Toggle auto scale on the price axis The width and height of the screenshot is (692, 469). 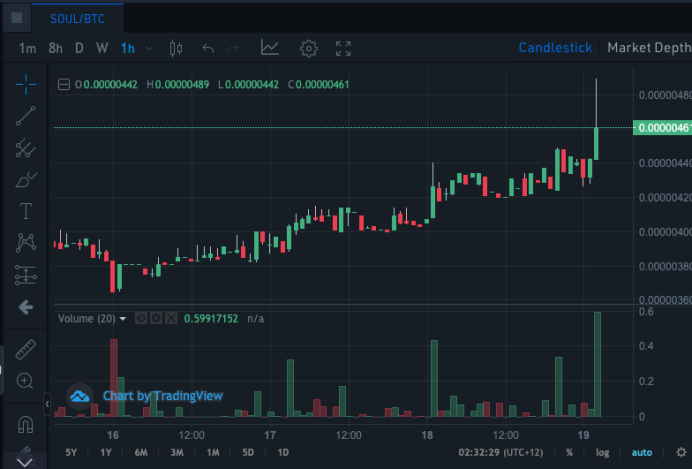click(x=642, y=452)
